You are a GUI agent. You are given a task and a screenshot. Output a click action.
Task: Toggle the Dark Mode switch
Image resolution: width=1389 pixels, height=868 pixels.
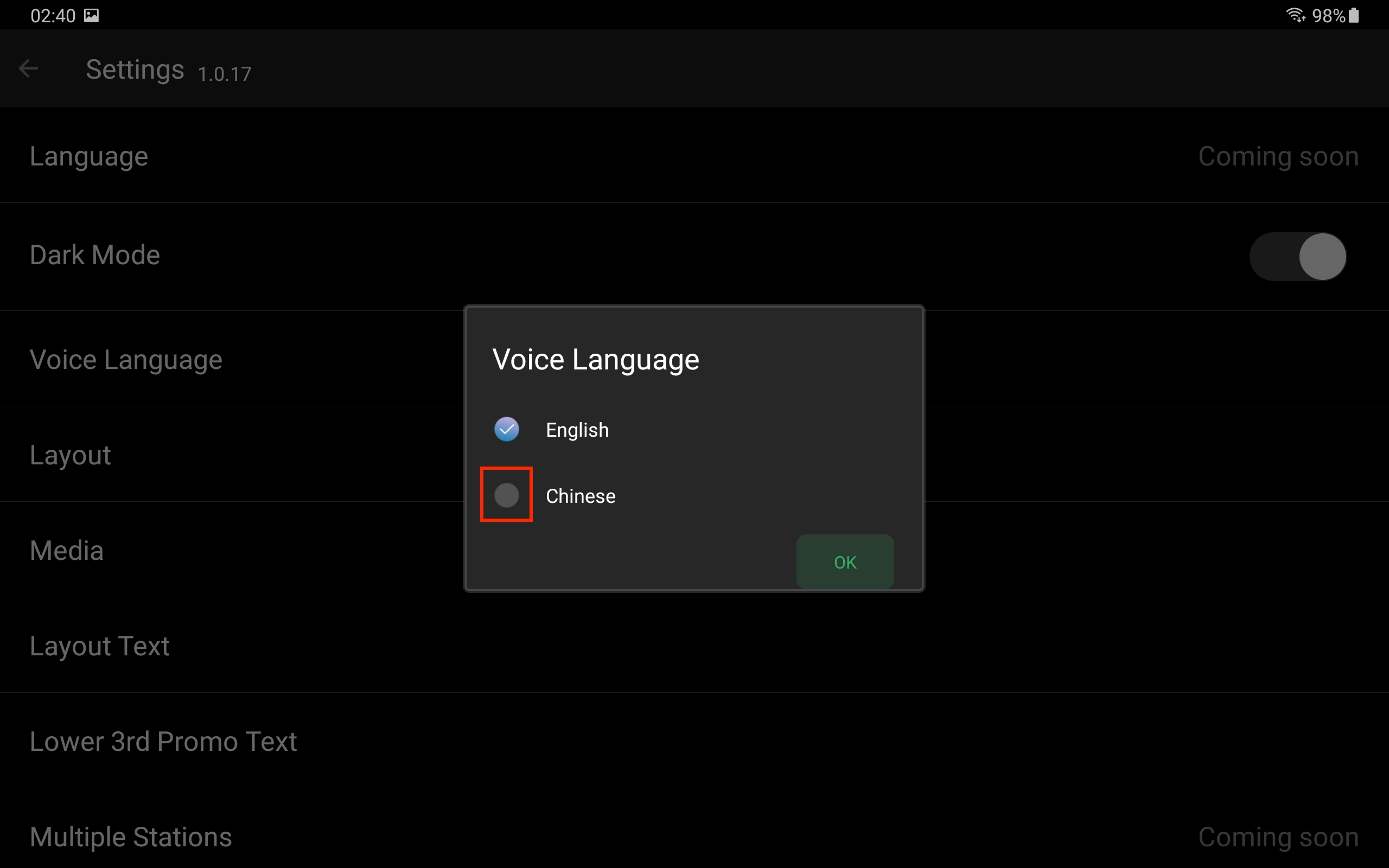point(1297,256)
